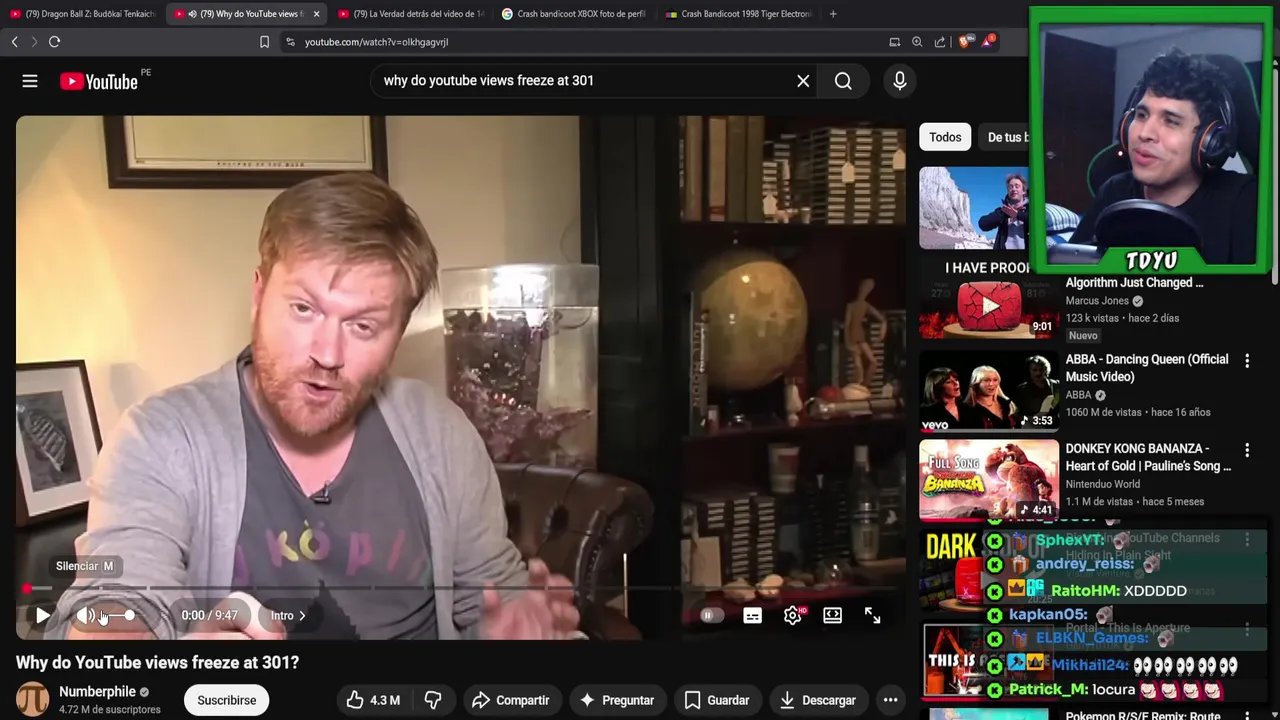Screen dimensions: 1280x720
Task: Click the cast/media icon in address bar
Action: coord(894,42)
